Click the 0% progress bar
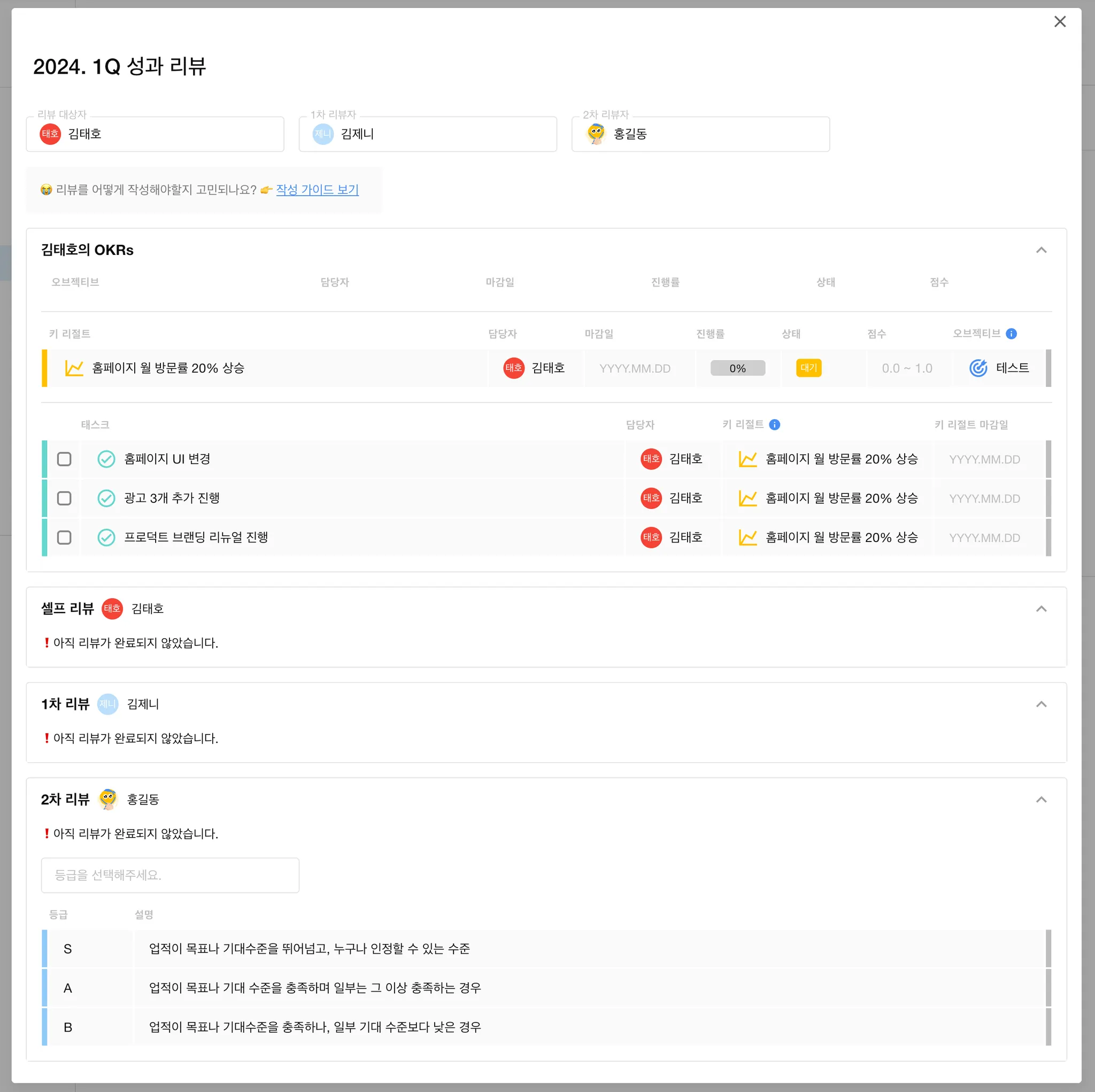Image resolution: width=1095 pixels, height=1092 pixels. pos(737,368)
